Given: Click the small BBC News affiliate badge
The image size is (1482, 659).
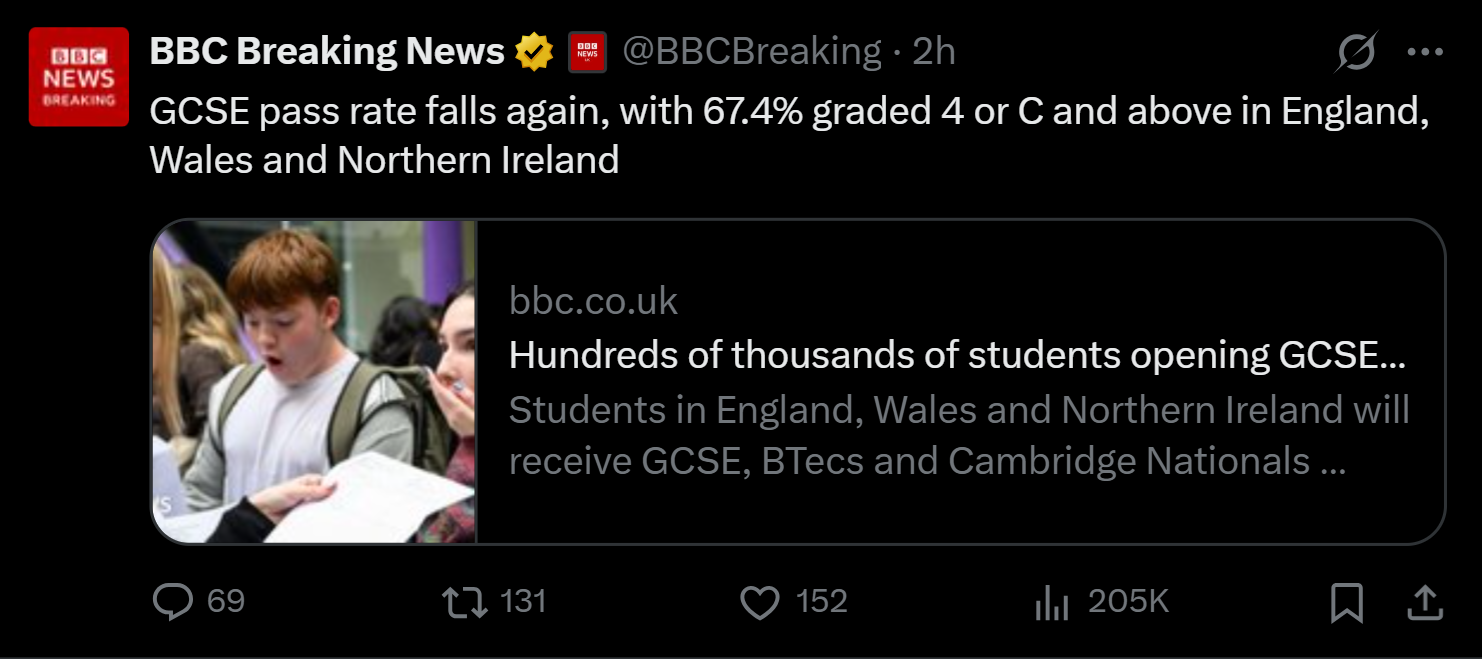Looking at the screenshot, I should [587, 52].
